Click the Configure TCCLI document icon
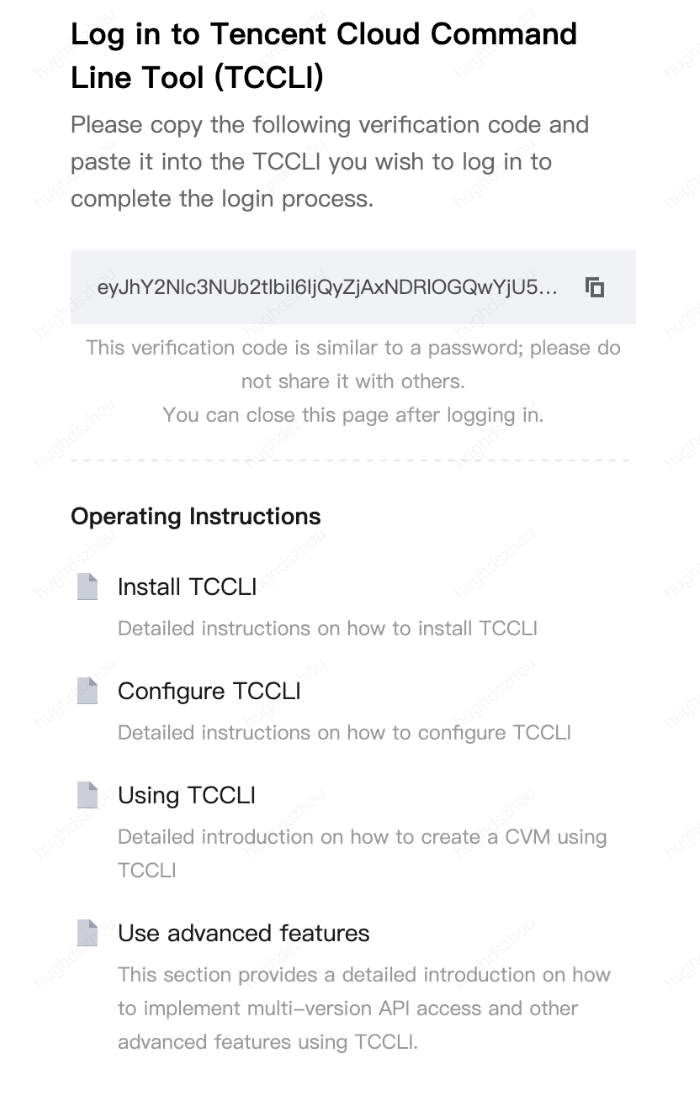This screenshot has height=1097, width=700. pos(87,691)
